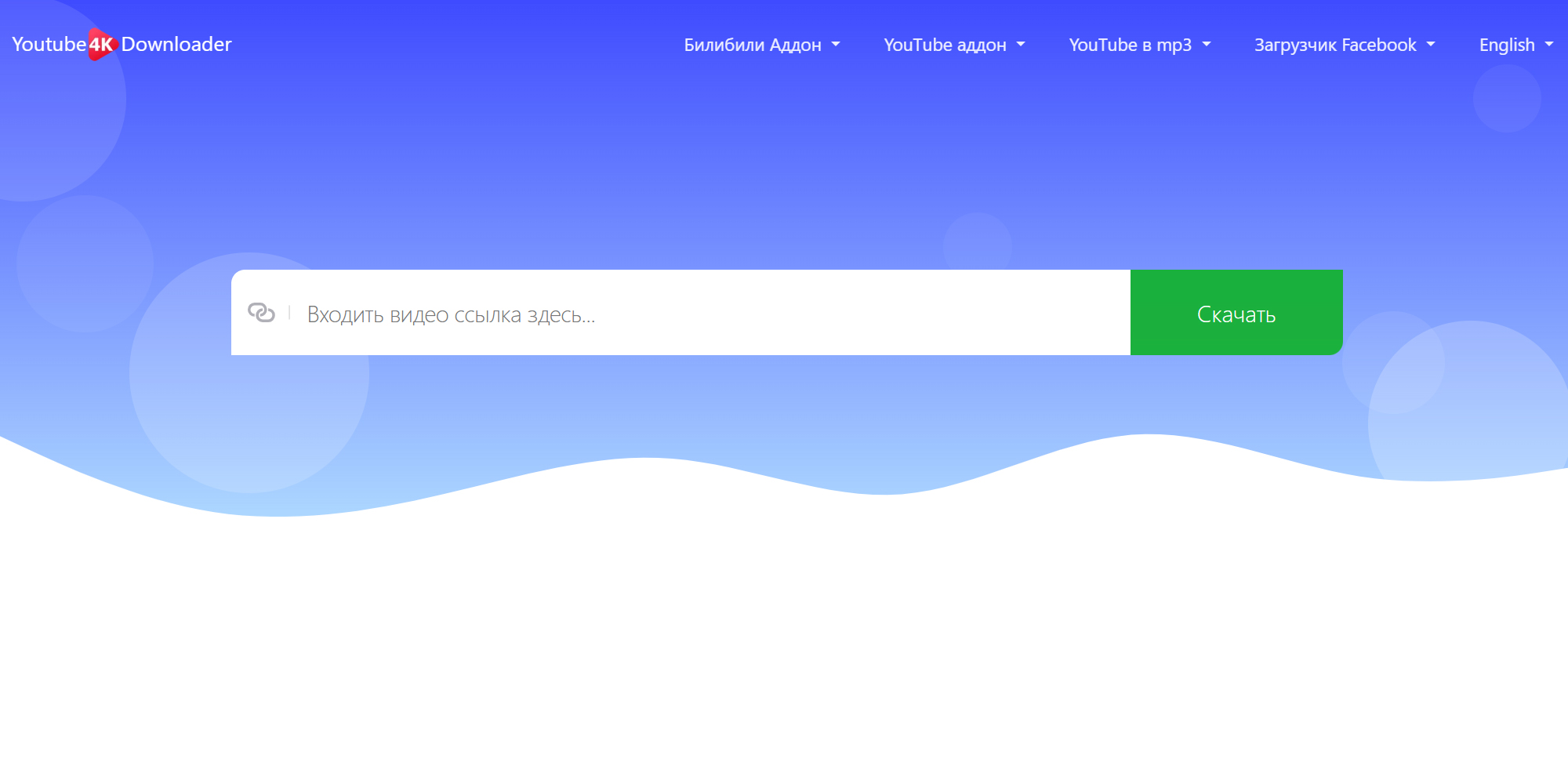1568x784 pixels.
Task: Open the English language selector label
Action: pos(1506,45)
